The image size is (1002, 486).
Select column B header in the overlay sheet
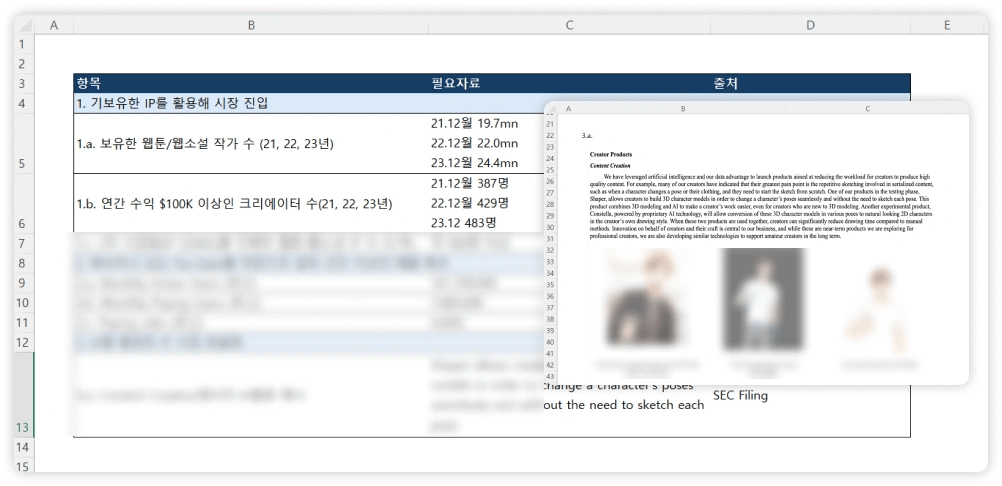tap(683, 108)
